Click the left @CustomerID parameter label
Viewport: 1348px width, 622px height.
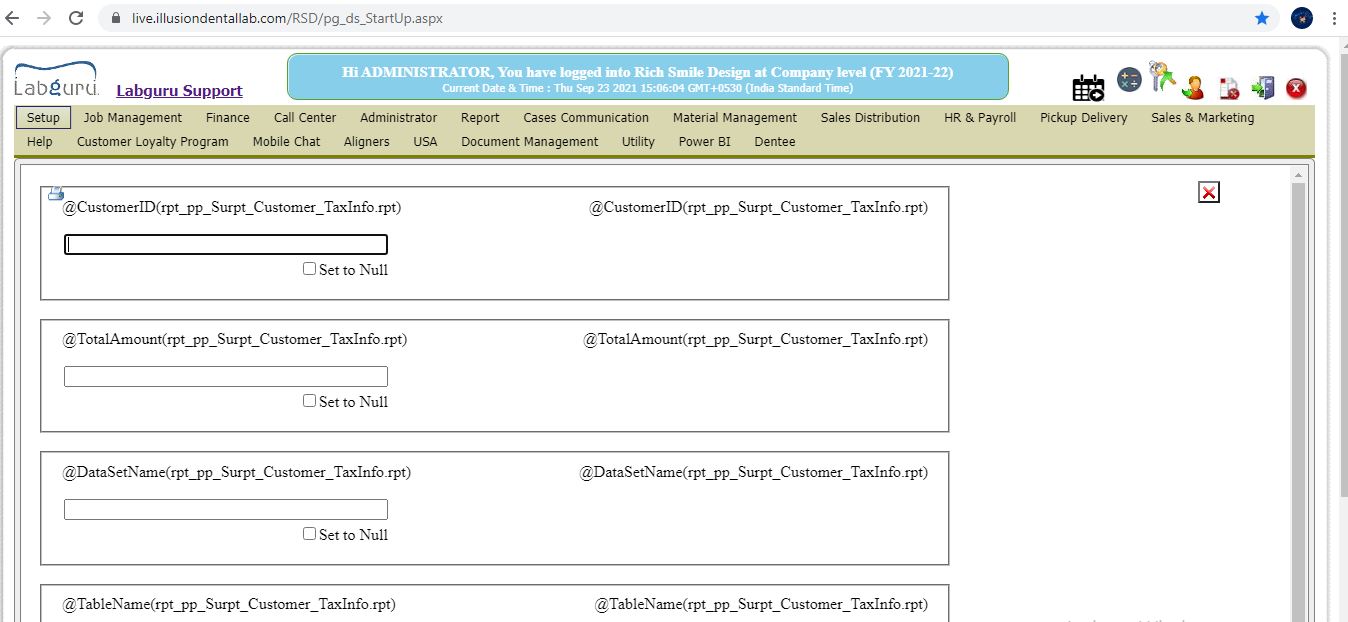233,207
